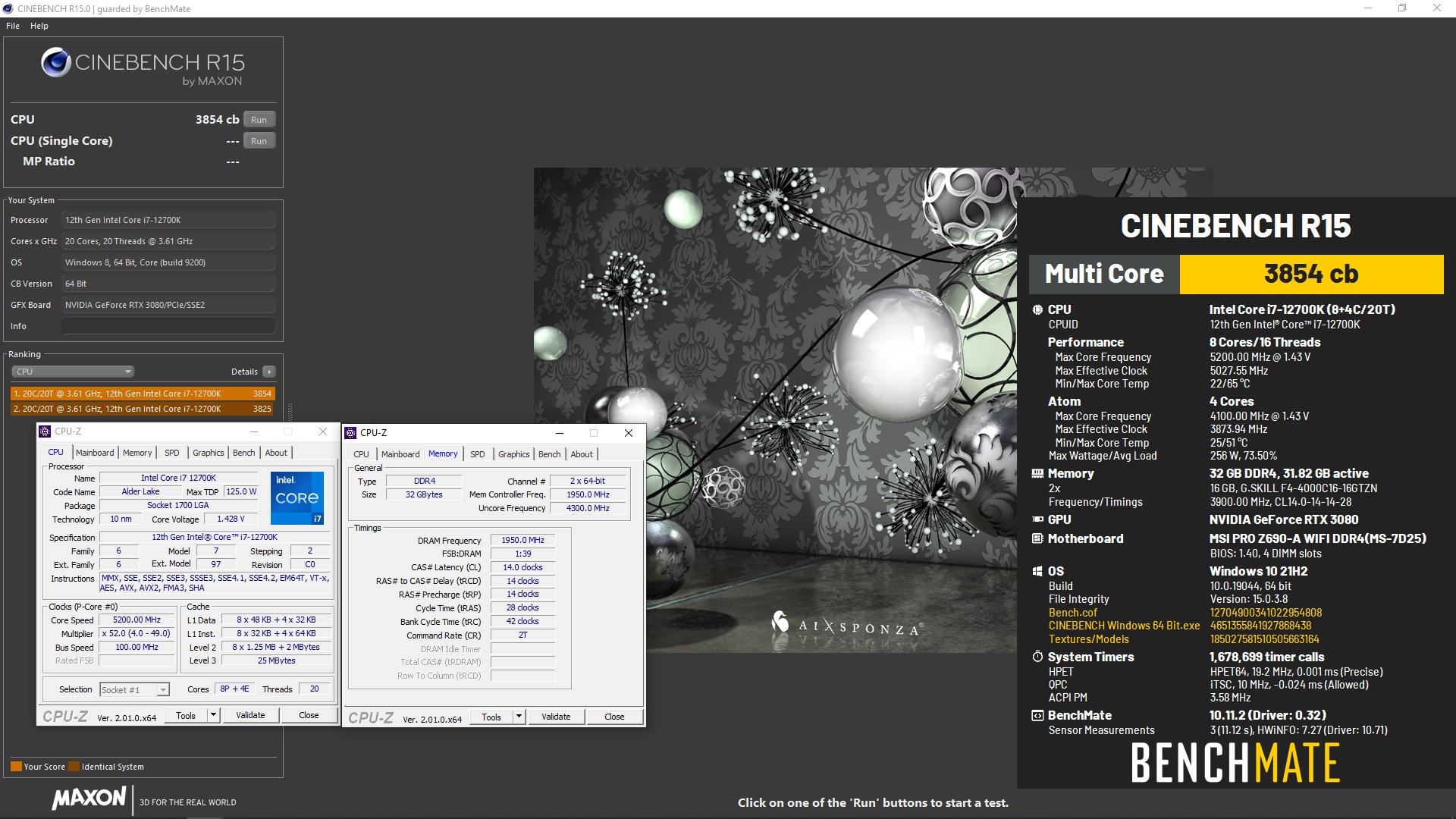Switch to CPU tab in right CPU-Z
The image size is (1456, 819).
(x=361, y=454)
